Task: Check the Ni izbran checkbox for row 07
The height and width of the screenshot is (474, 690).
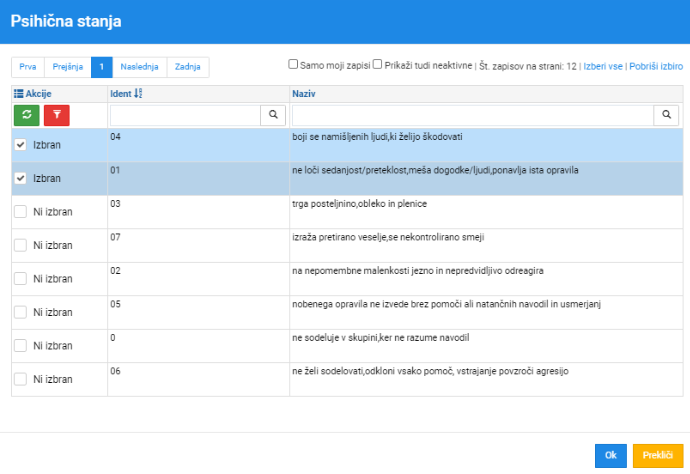Action: point(20,245)
